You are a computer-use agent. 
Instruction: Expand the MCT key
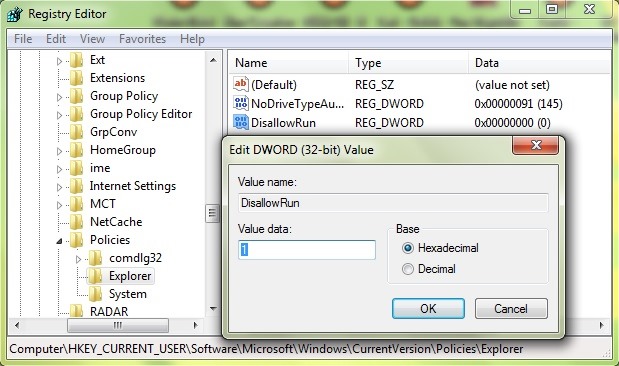coord(59,205)
